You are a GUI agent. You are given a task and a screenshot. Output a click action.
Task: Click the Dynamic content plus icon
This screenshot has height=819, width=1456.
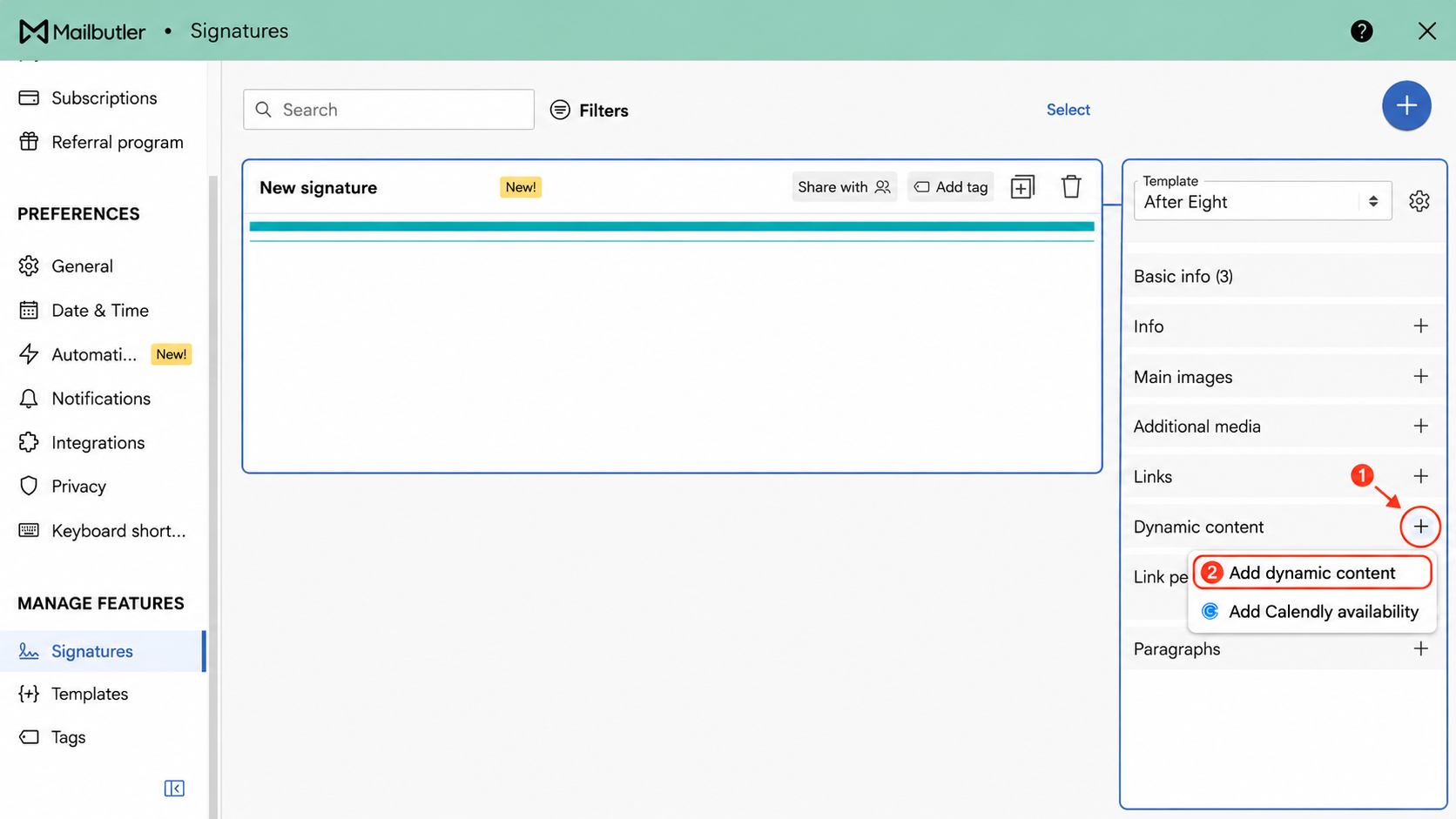pos(1420,527)
